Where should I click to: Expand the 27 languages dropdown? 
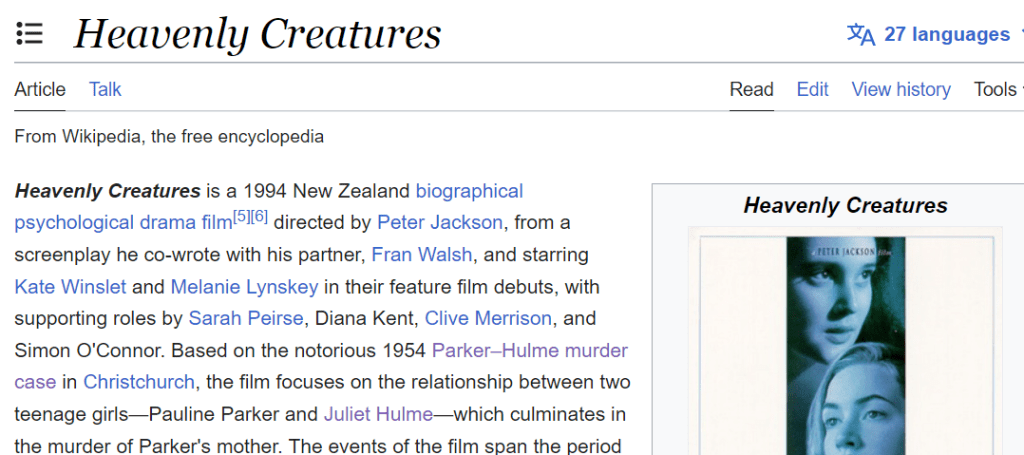(946, 35)
